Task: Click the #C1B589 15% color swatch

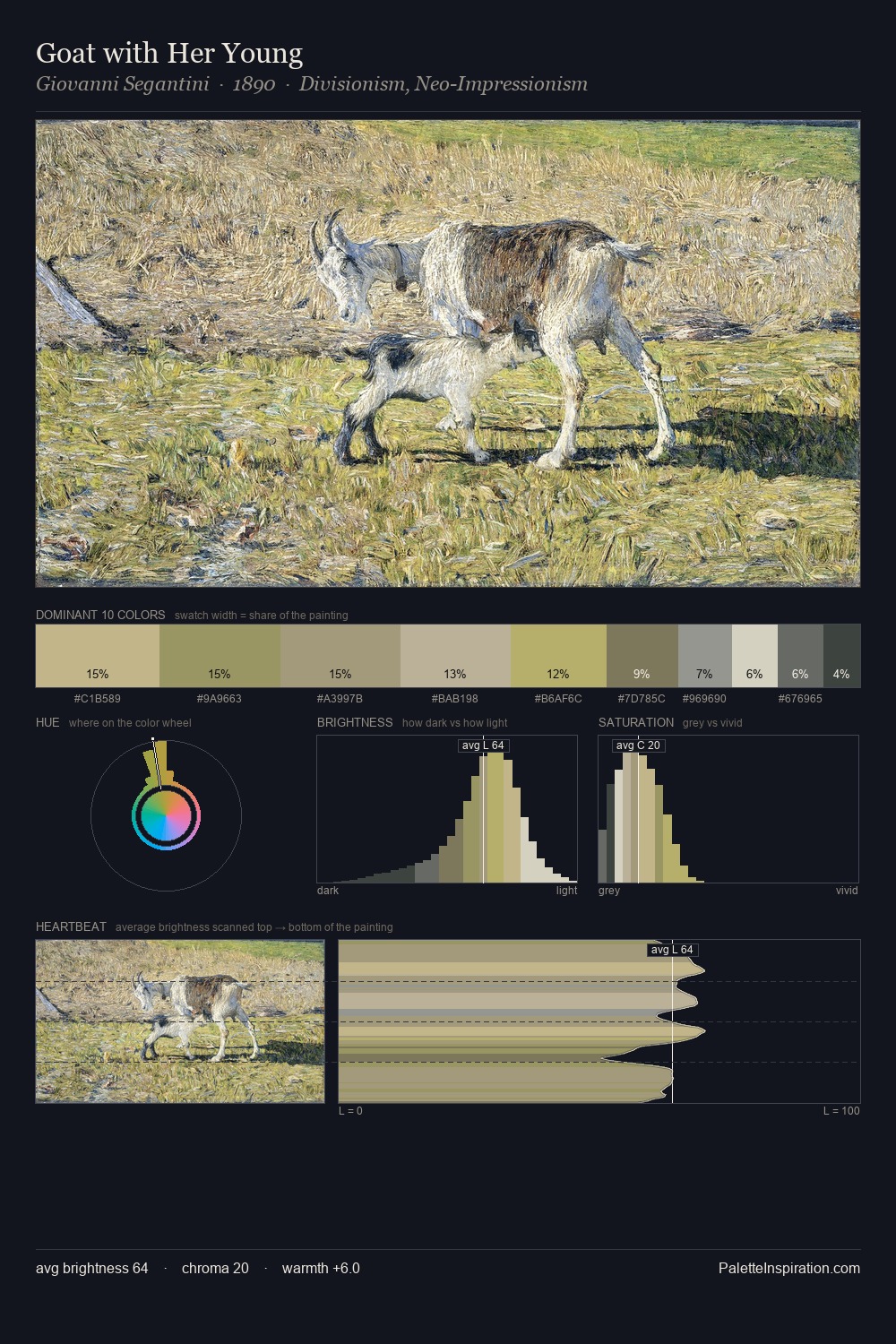Action: [98, 656]
